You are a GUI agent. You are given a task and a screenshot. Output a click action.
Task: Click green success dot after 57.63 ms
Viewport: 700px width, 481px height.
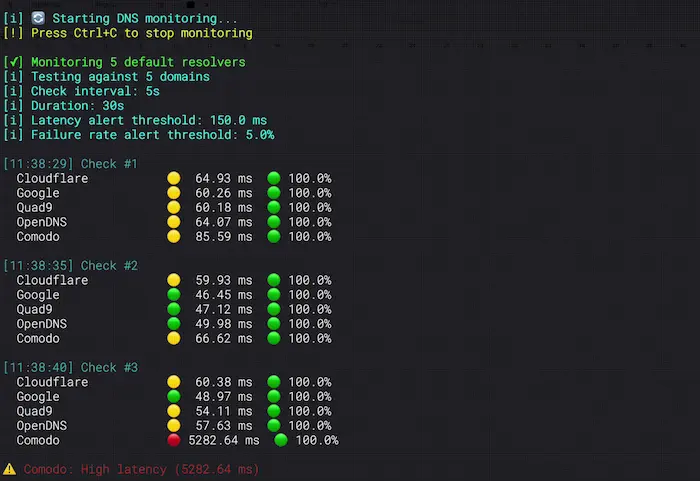[x=274, y=426]
